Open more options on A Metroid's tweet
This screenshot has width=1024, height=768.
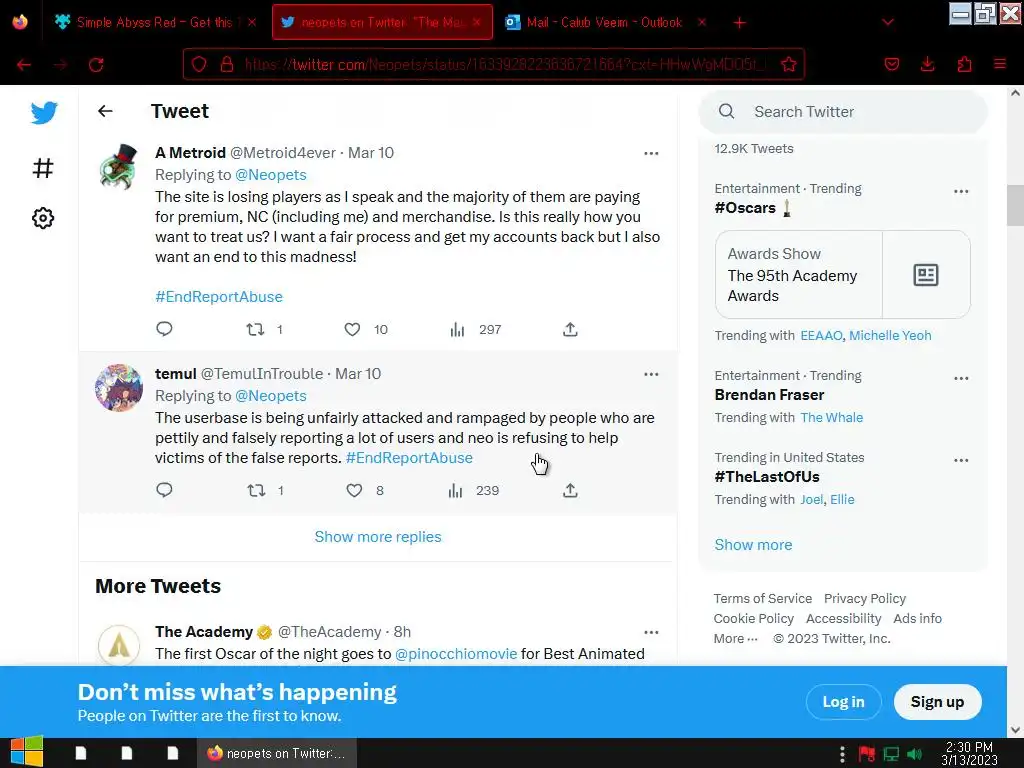coord(651,153)
